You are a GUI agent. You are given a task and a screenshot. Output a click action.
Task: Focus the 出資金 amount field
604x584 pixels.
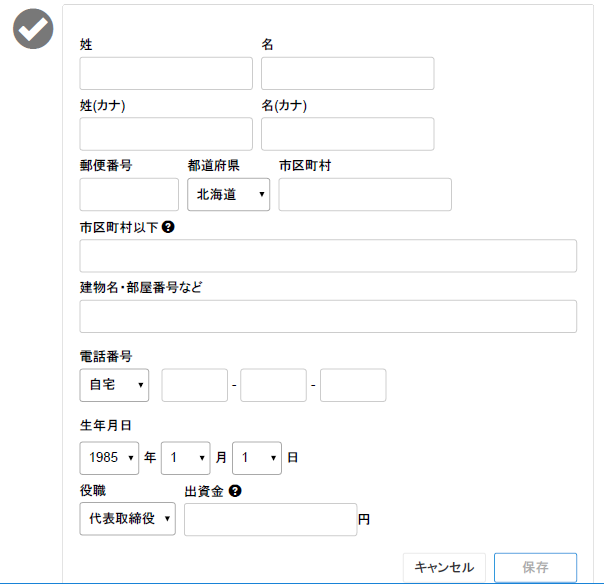tap(270, 519)
